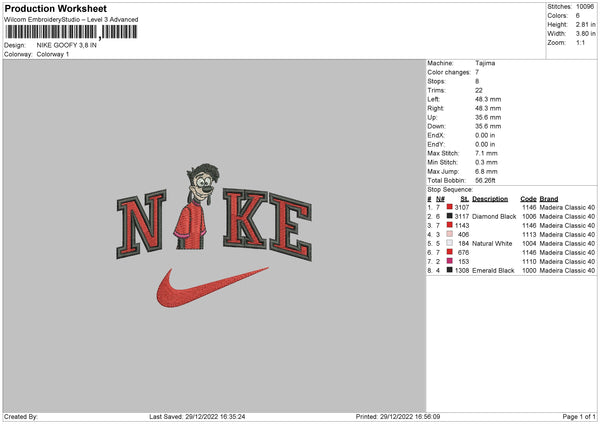600x424 pixels.
Task: Click the Description column header
Action: point(490,199)
